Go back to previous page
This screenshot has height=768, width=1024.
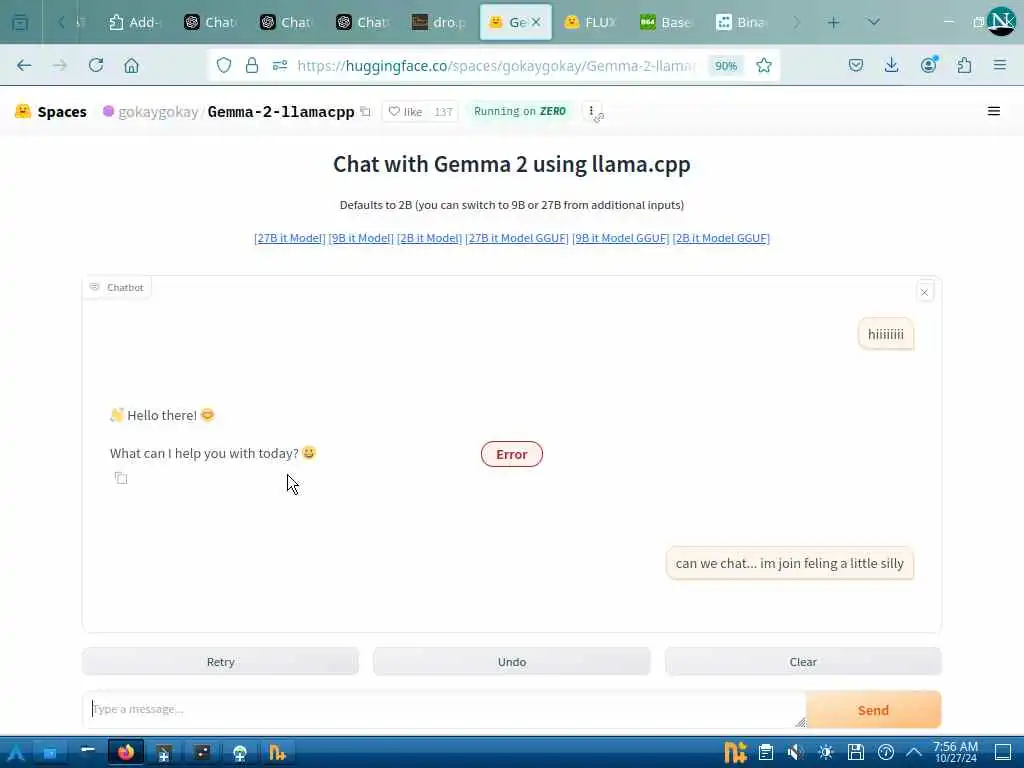click(x=24, y=65)
